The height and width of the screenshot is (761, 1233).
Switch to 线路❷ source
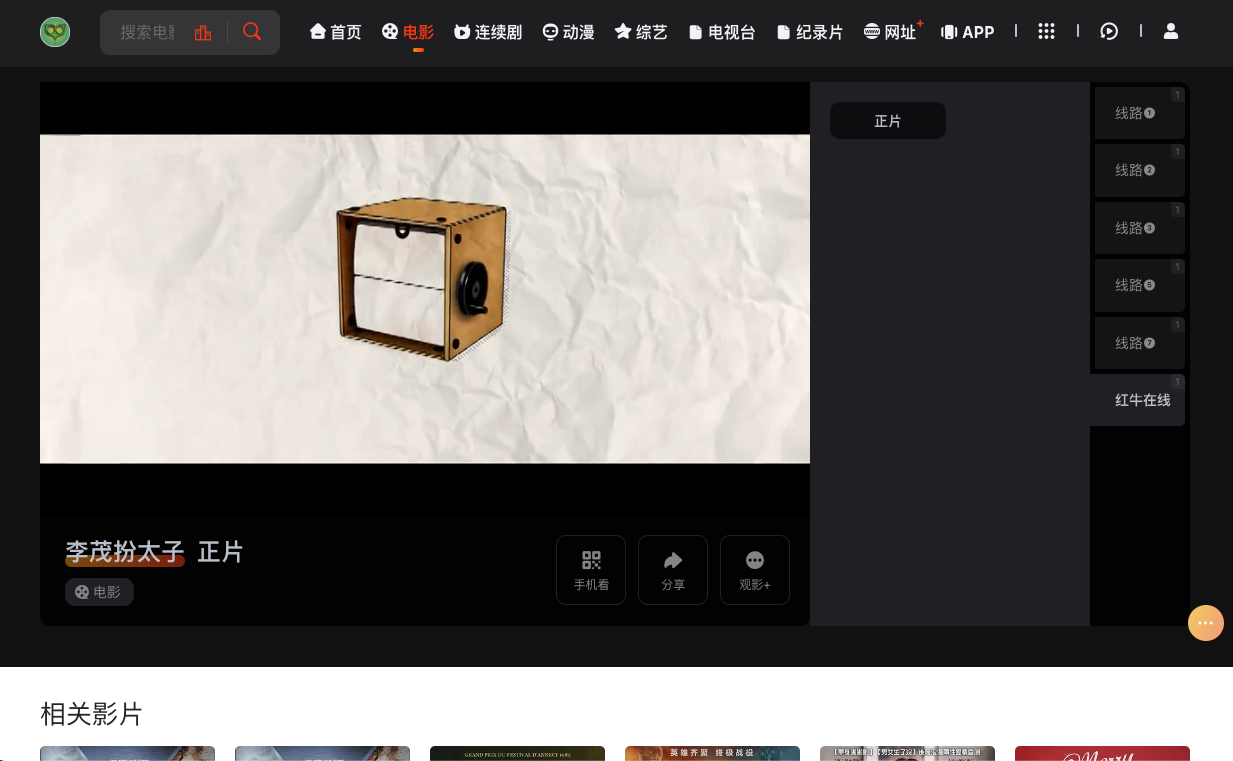[x=1139, y=171]
